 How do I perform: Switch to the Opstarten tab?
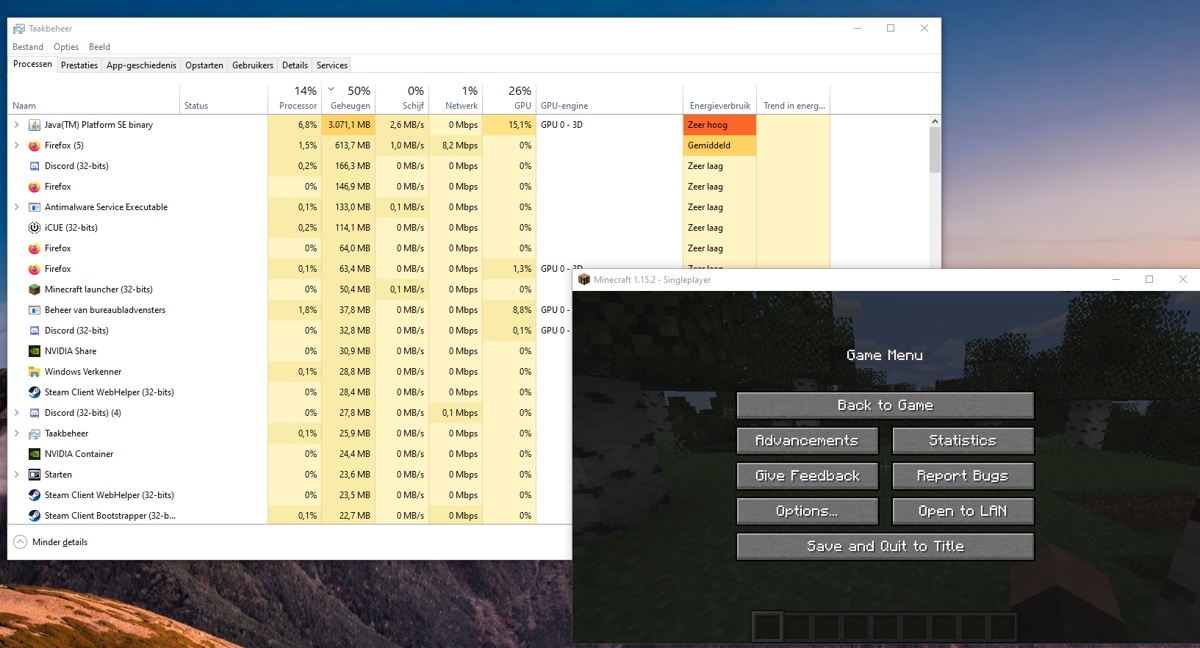[204, 65]
